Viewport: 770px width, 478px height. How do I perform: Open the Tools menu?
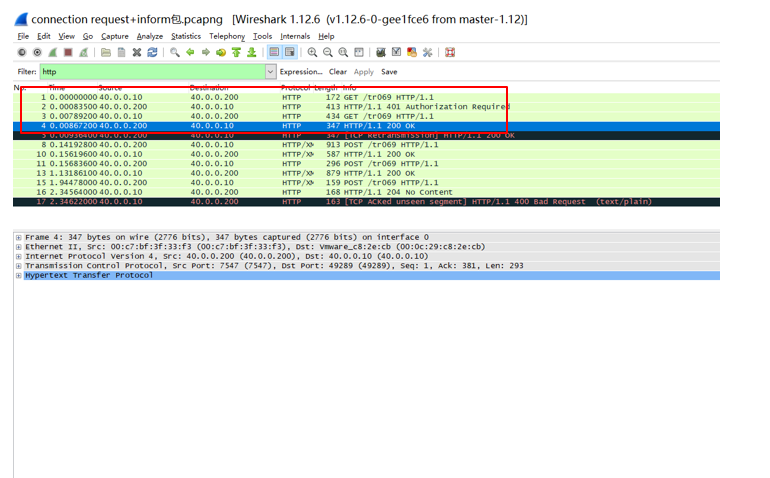point(262,36)
